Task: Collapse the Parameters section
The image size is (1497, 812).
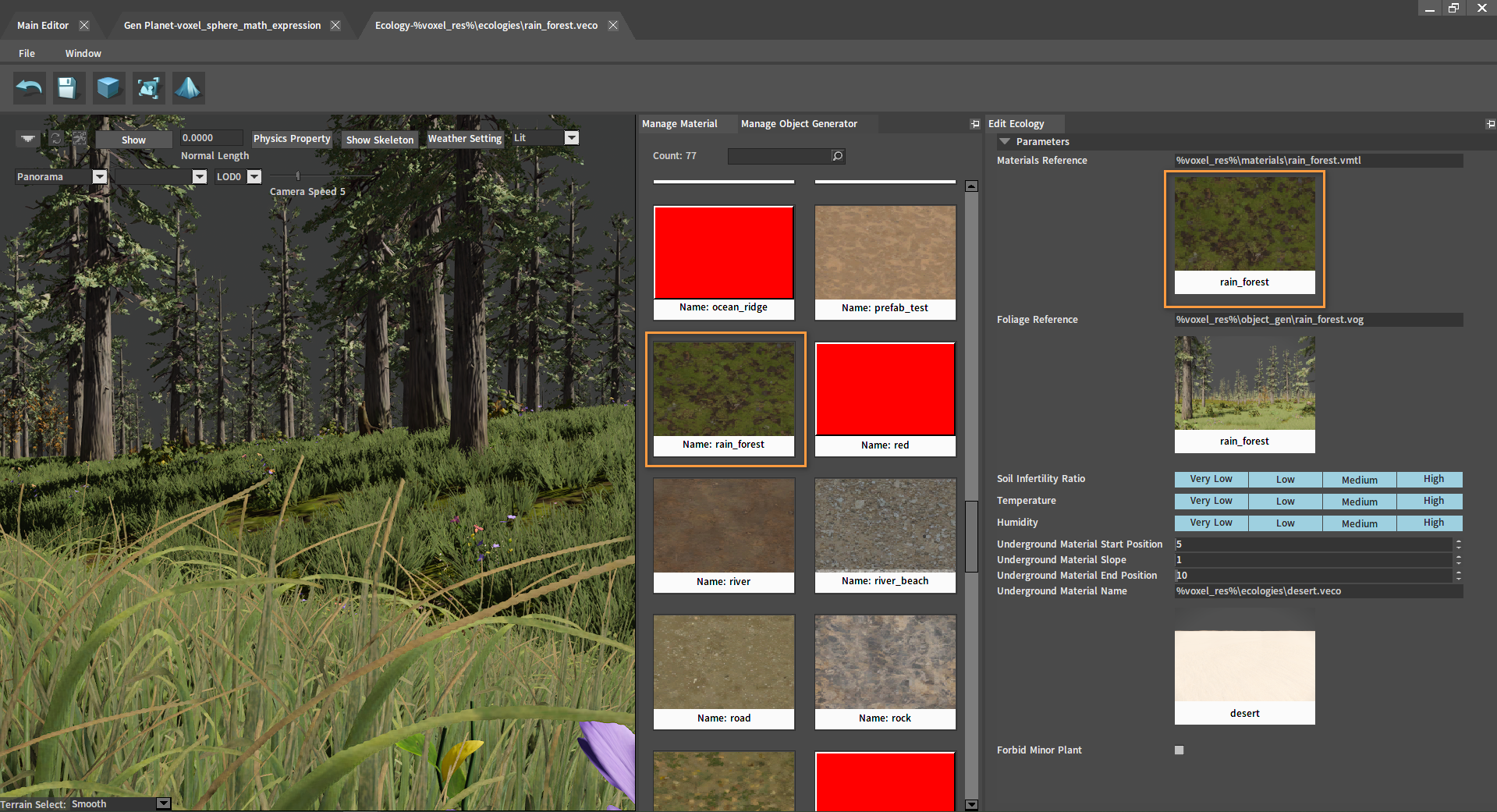Action: tap(1005, 142)
